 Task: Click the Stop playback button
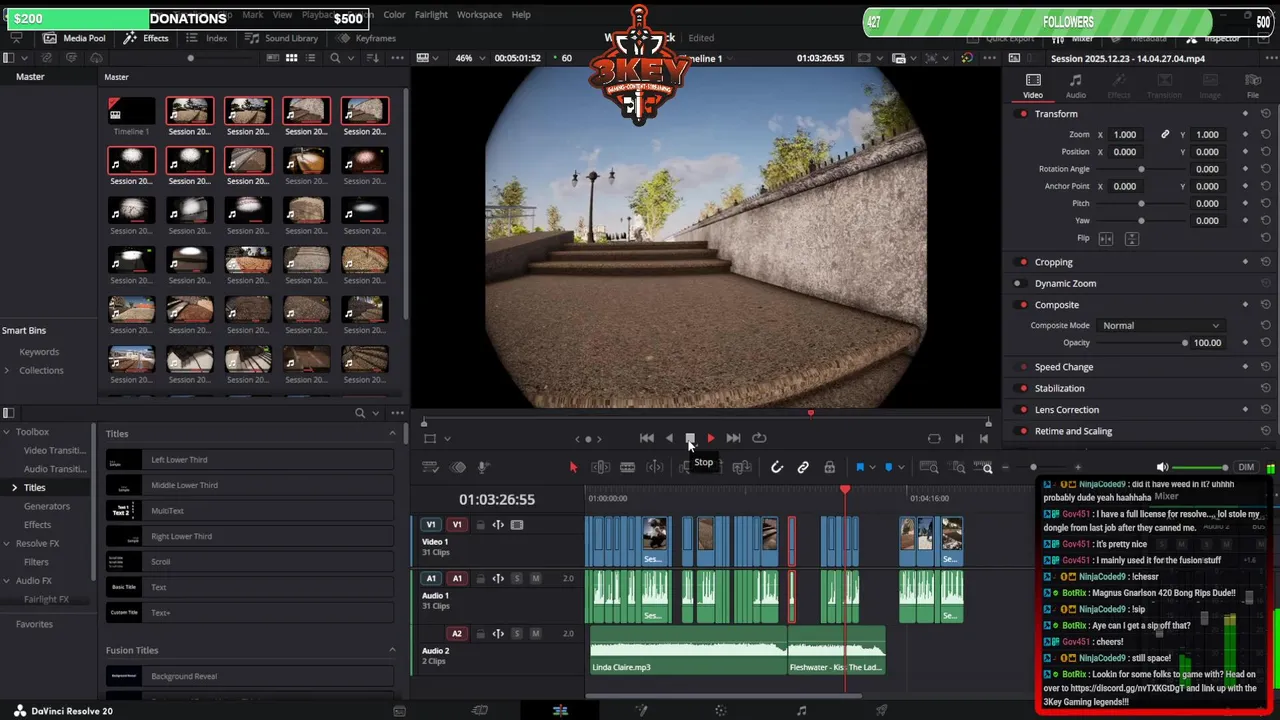pos(690,438)
